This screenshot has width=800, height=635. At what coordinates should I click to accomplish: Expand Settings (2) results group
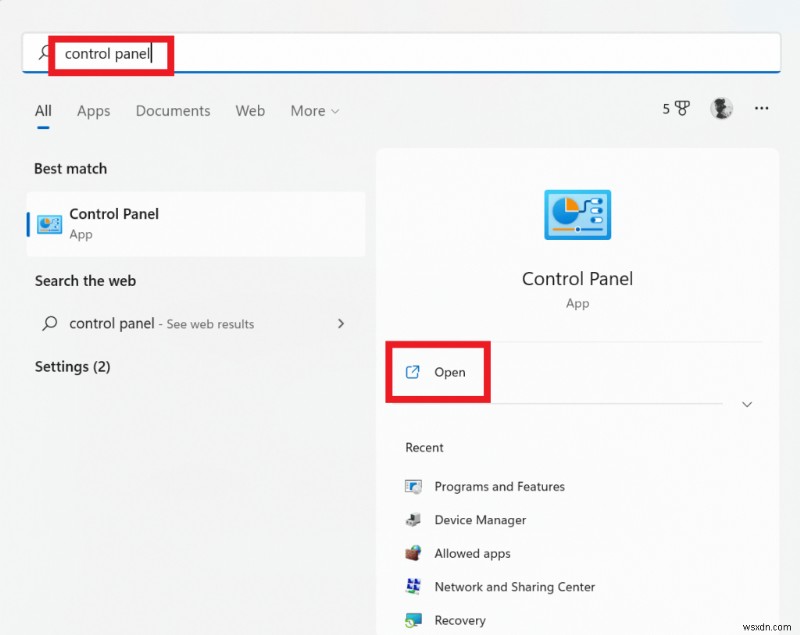72,367
